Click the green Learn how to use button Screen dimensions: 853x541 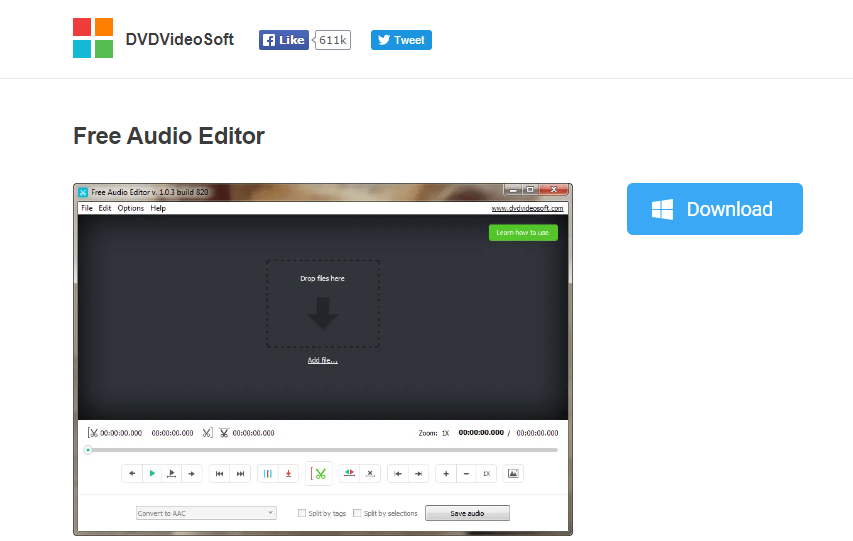(523, 232)
